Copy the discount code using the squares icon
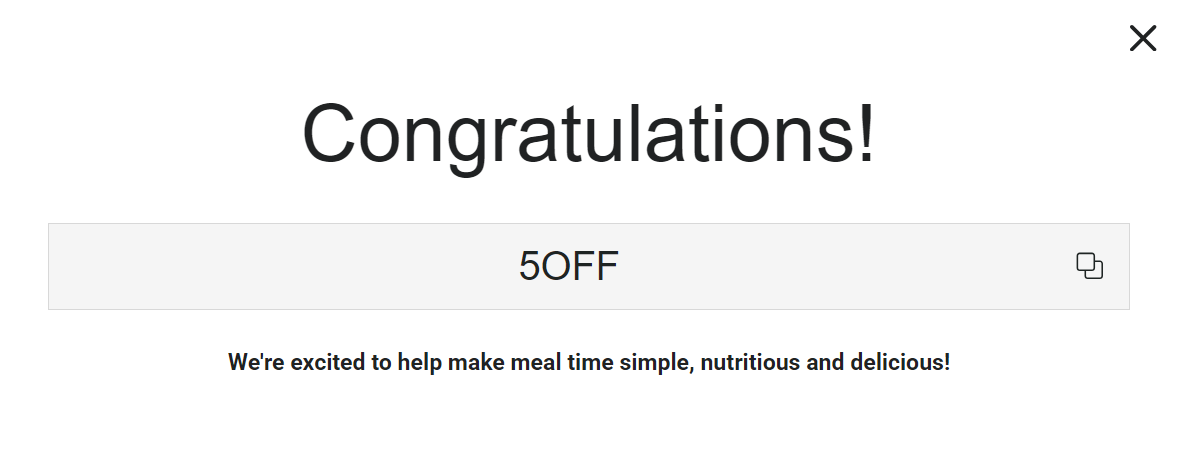The image size is (1177, 454). pos(1089,266)
